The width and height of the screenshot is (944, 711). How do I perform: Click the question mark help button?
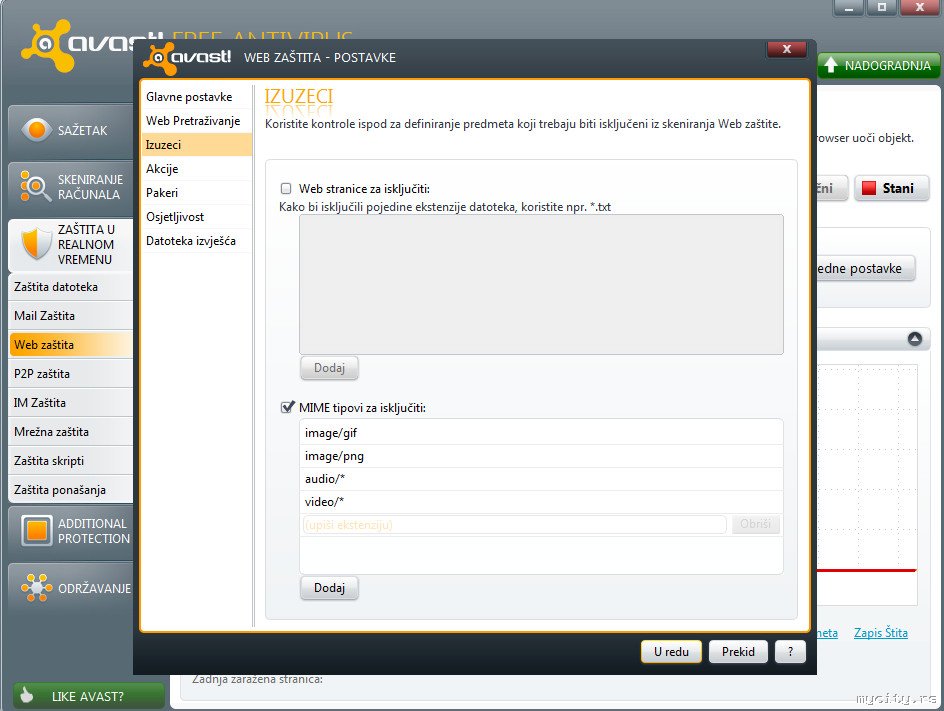point(790,651)
